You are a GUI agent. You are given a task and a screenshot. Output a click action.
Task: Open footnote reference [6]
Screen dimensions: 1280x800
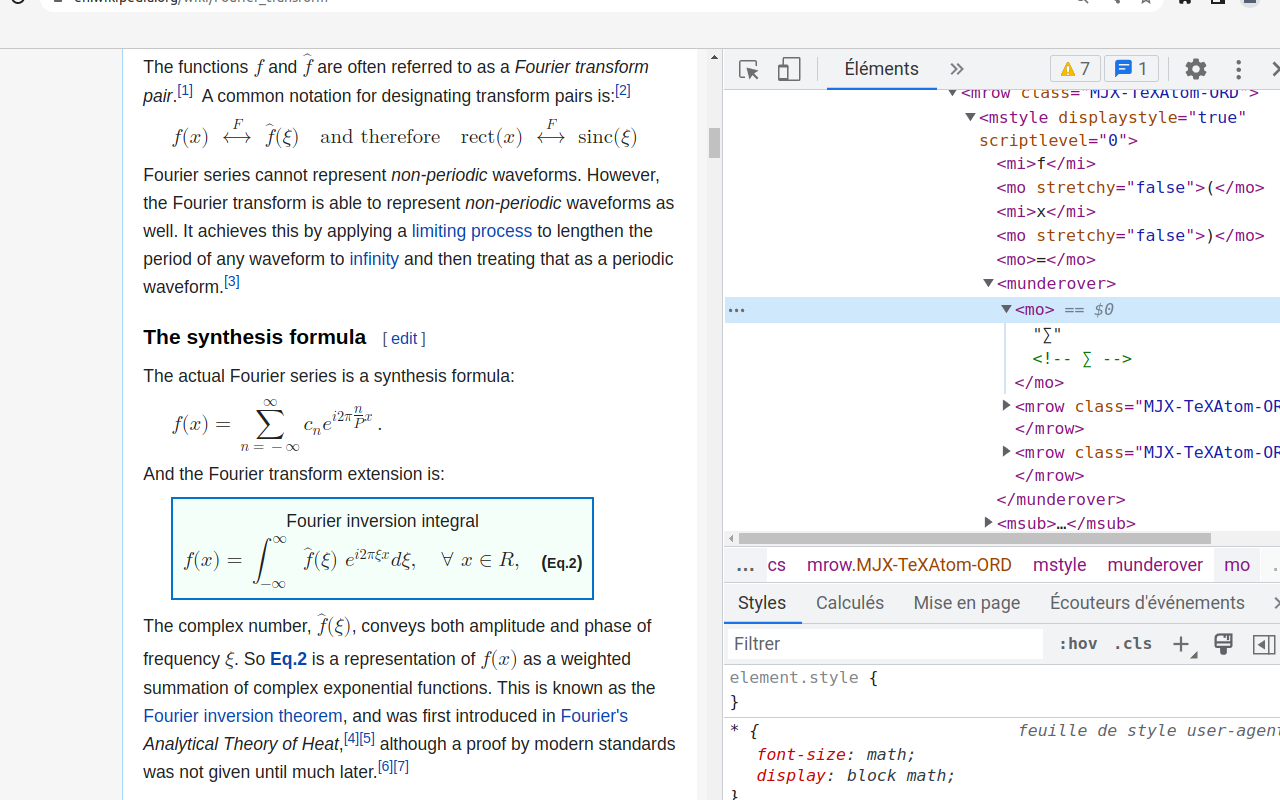point(386,766)
